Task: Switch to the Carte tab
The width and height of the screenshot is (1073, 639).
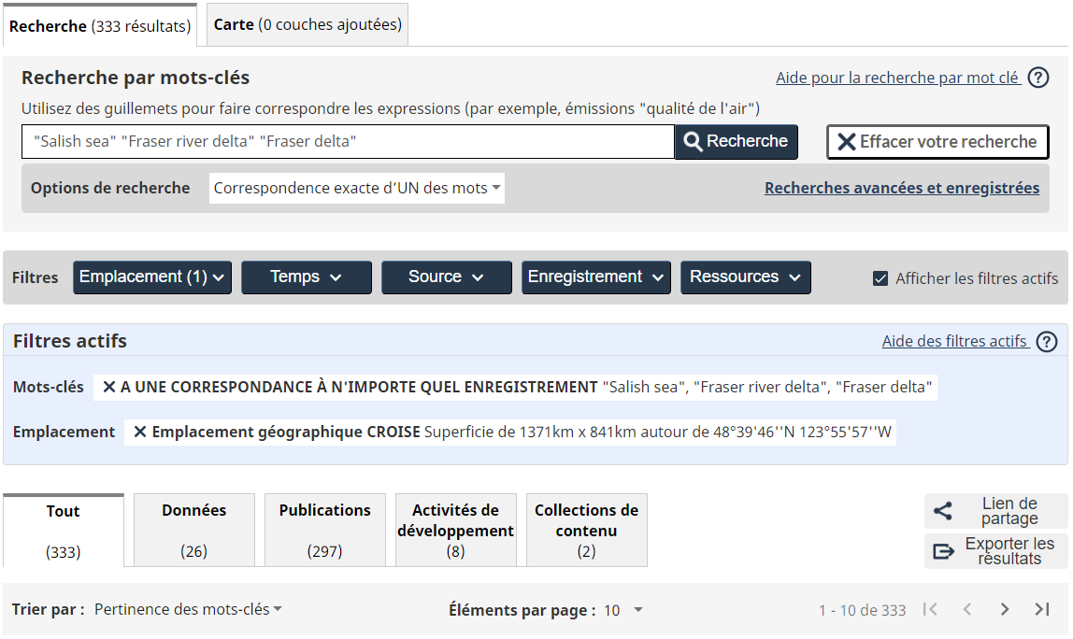Action: [306, 24]
